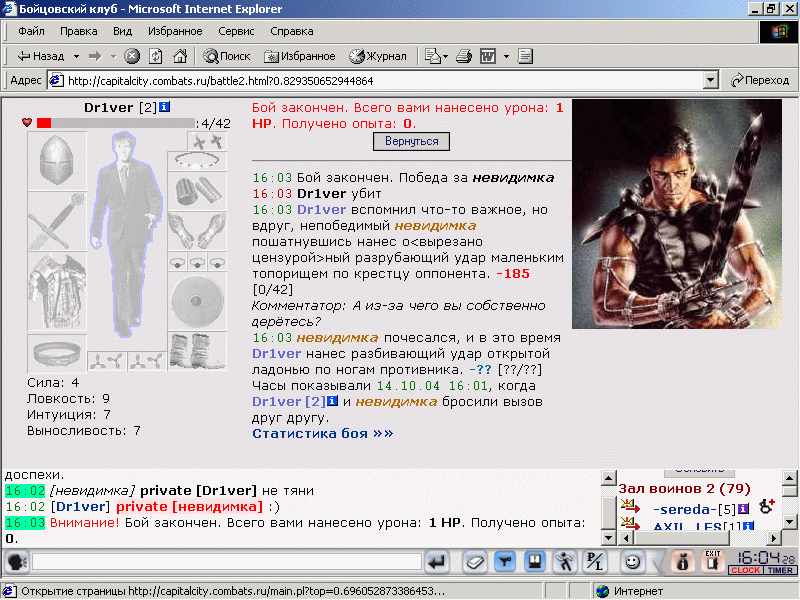Click the Переход go button

760,81
